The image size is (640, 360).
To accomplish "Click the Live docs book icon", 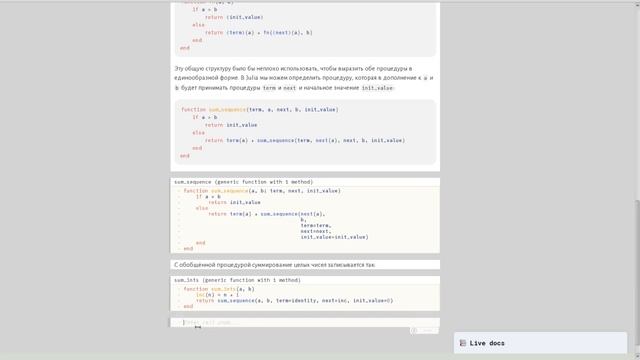I will [462, 343].
